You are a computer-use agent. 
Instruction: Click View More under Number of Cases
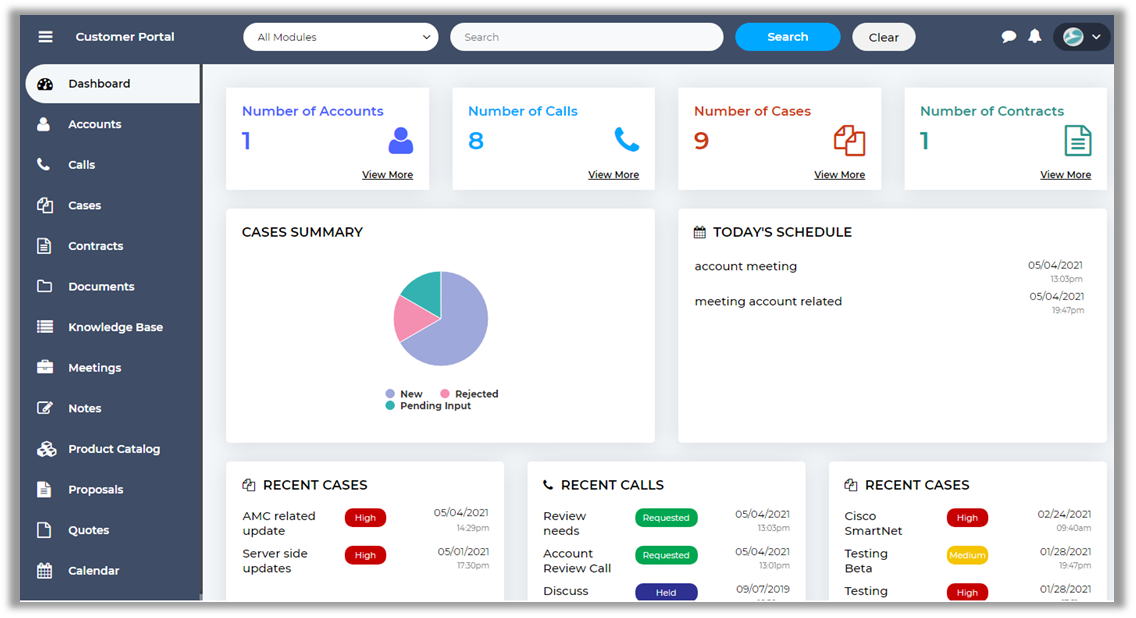pyautogui.click(x=839, y=175)
